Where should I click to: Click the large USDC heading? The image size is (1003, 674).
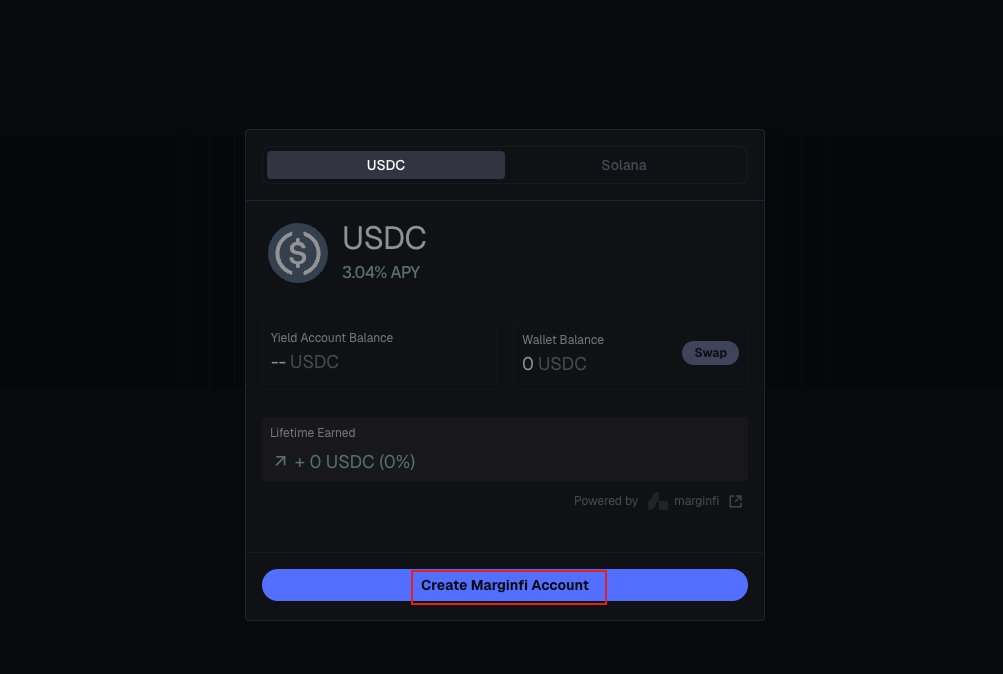pos(384,238)
